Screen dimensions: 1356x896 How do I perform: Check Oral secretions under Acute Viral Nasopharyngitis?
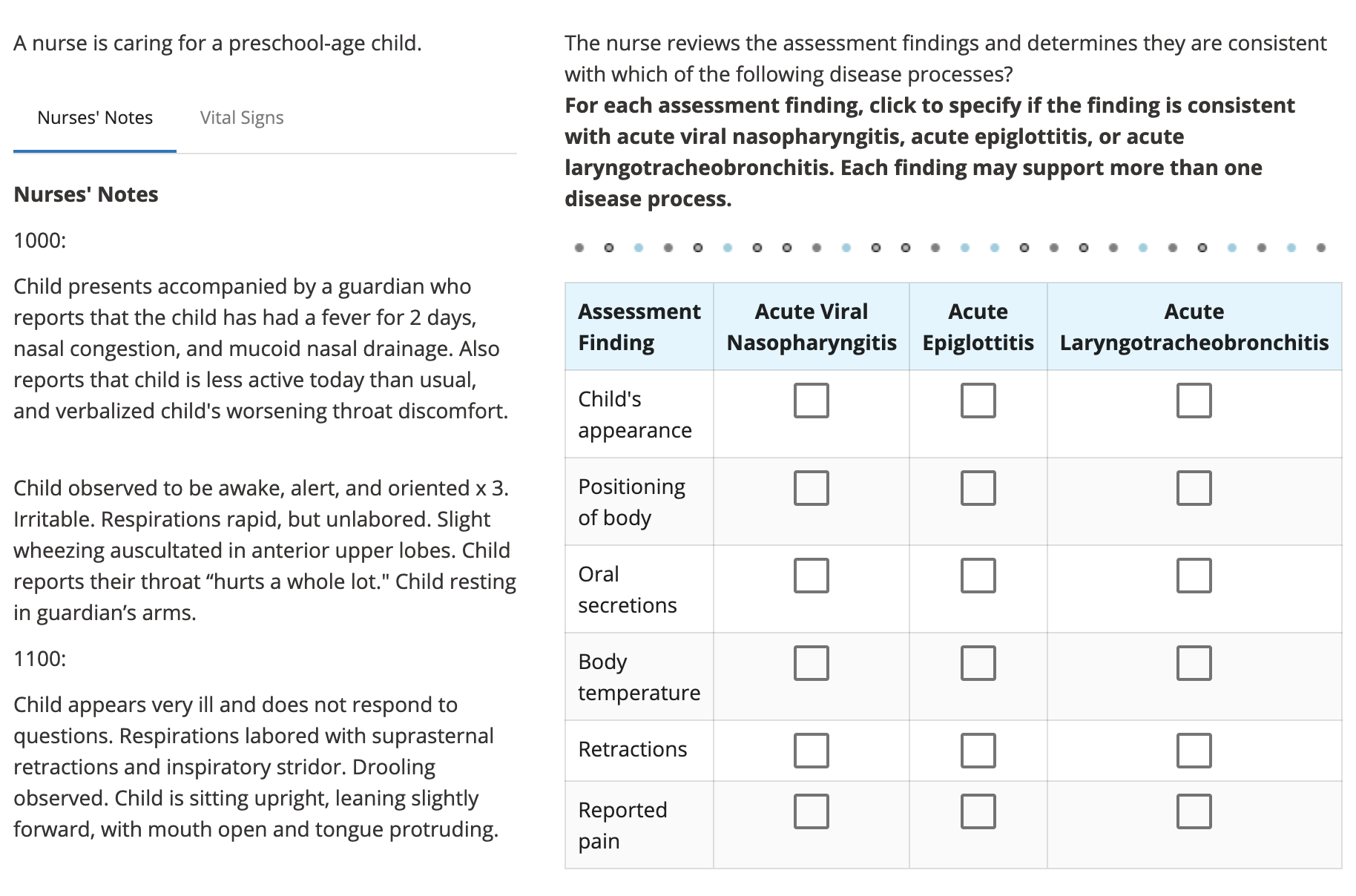click(810, 576)
